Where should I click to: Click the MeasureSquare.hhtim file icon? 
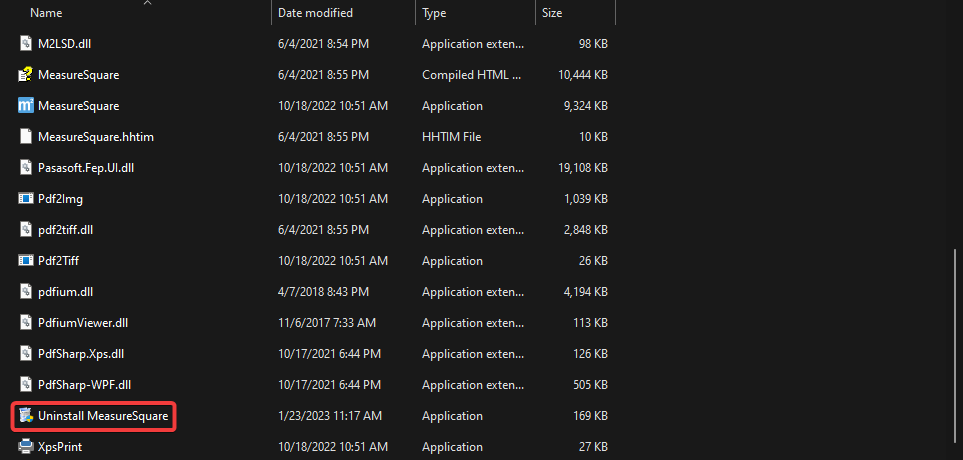tap(27, 137)
